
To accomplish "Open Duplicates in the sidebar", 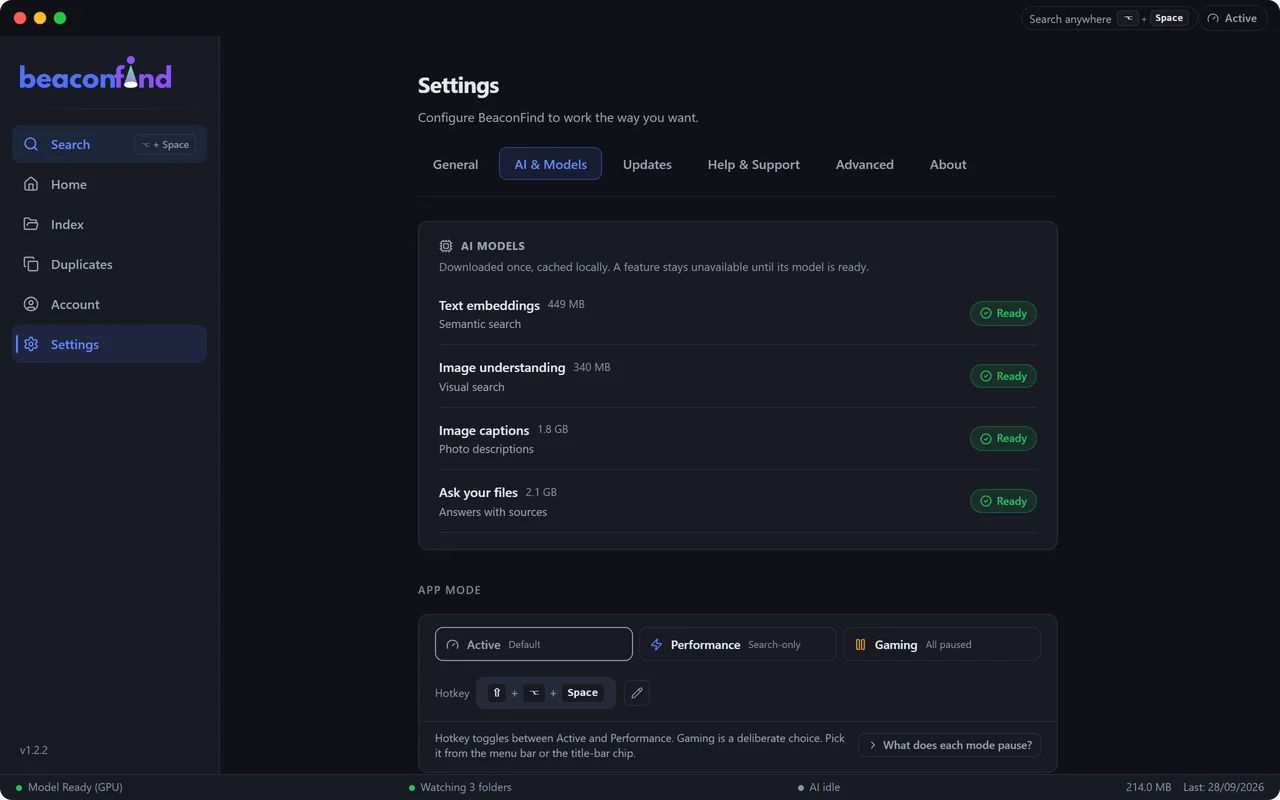I will (x=109, y=264).
